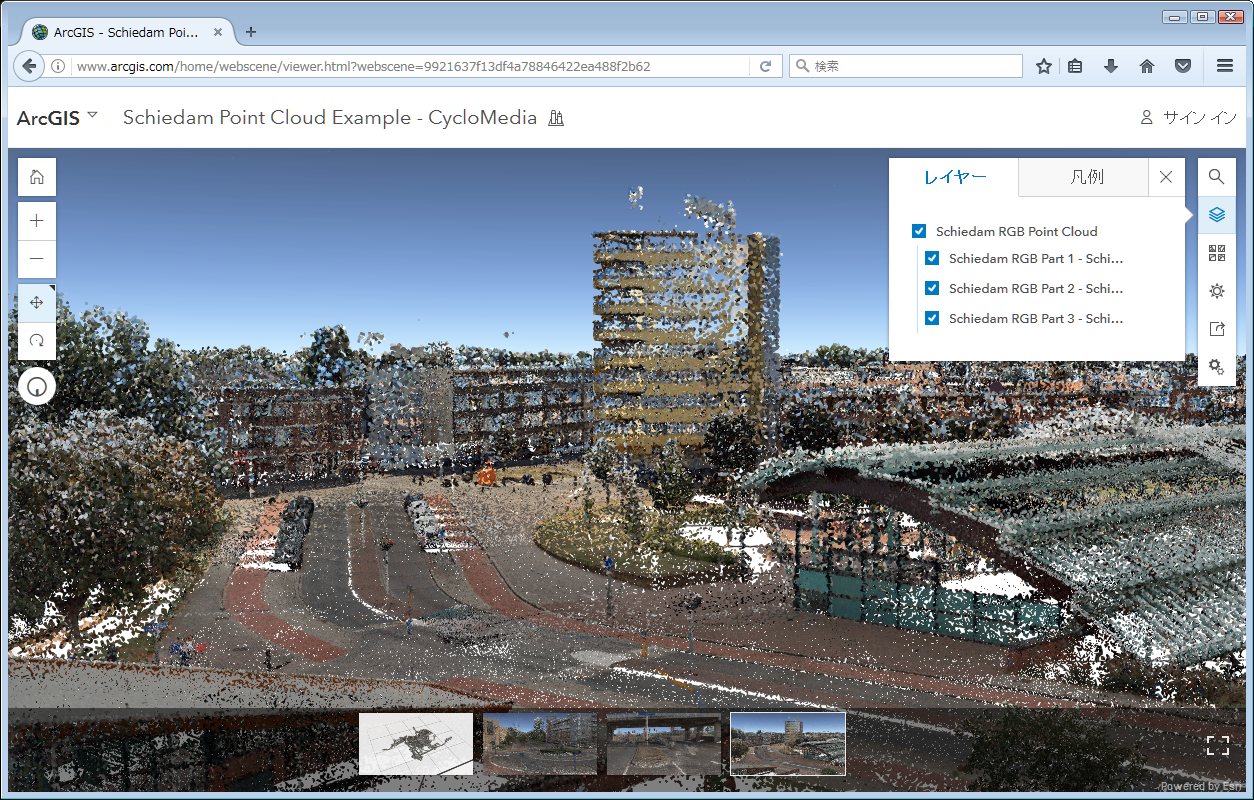Image resolution: width=1254 pixels, height=800 pixels.
Task: Click the Home initial view icon
Action: pyautogui.click(x=37, y=177)
